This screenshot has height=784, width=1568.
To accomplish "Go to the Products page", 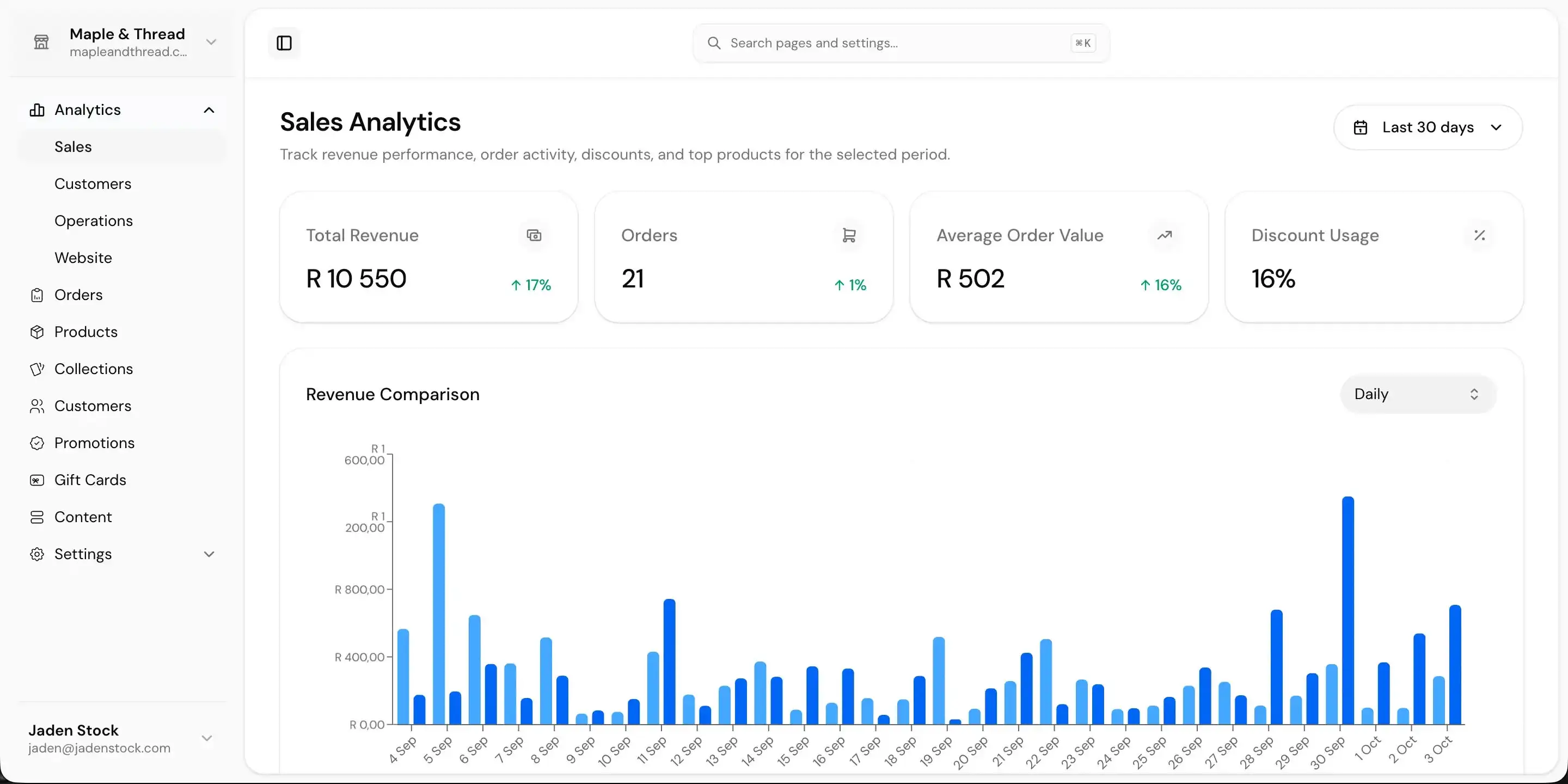I will 122,332.
